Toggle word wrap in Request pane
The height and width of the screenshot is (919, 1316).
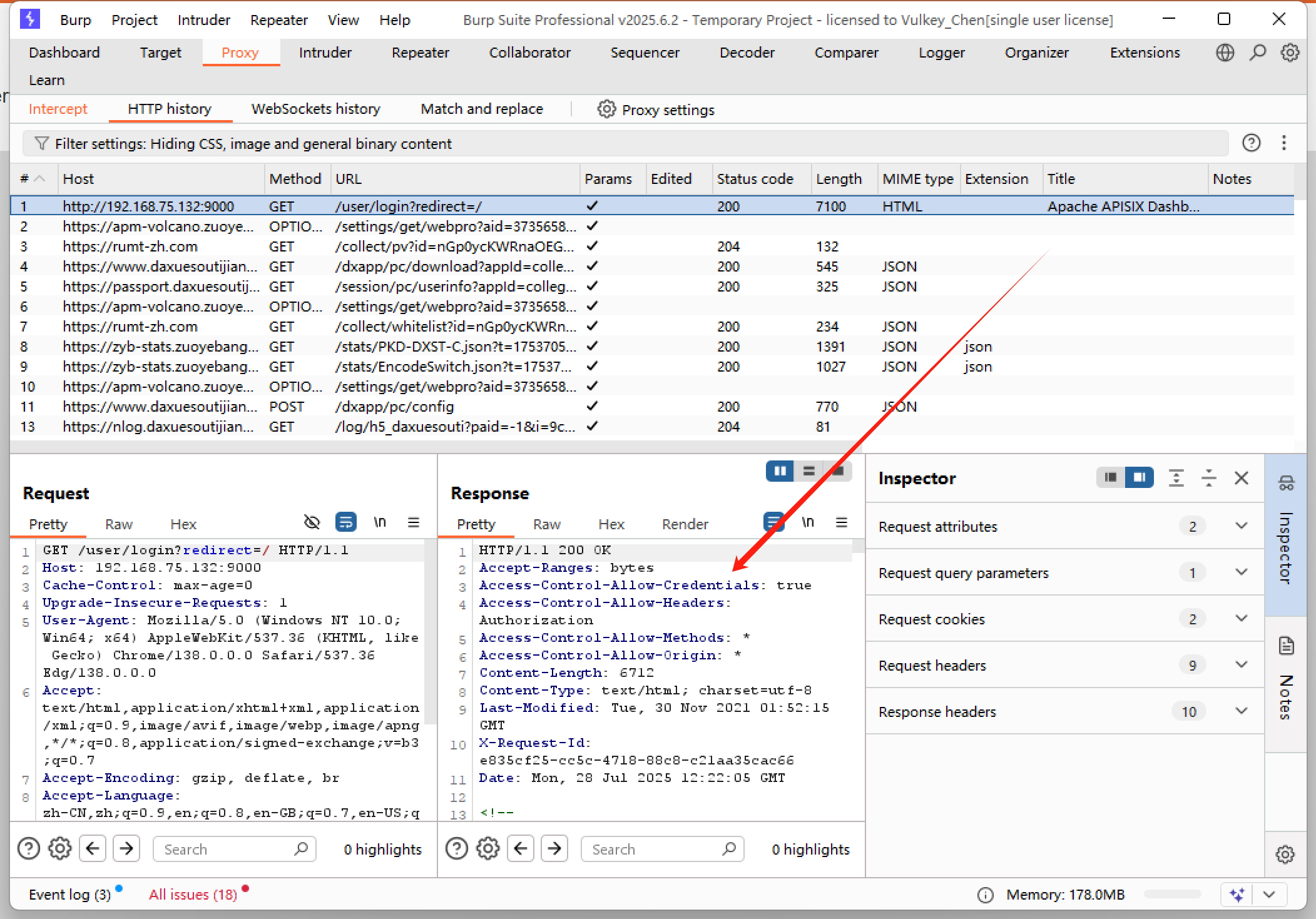(345, 522)
